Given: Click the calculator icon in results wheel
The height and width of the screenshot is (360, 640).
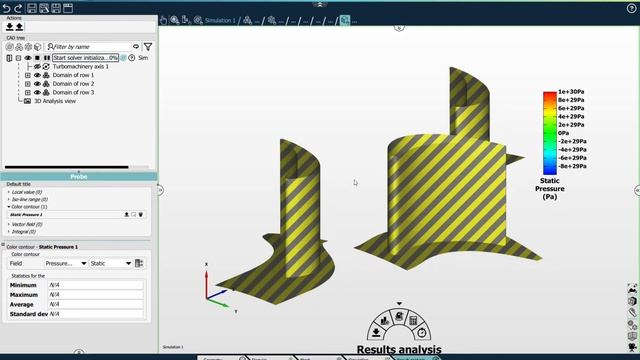Looking at the screenshot, I should click(x=413, y=321).
